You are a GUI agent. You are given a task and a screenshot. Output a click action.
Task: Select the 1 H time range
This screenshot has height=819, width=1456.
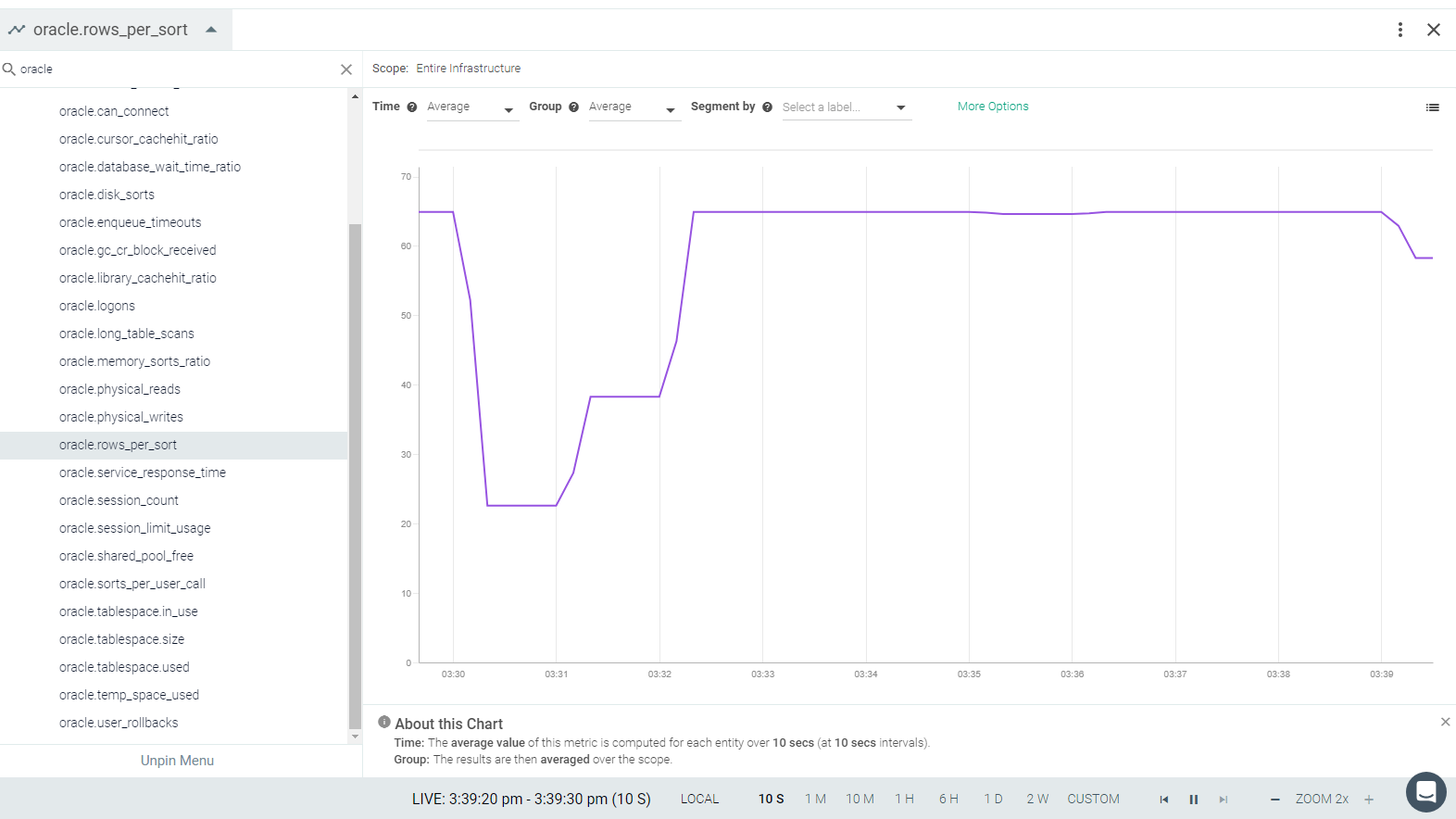tap(904, 799)
